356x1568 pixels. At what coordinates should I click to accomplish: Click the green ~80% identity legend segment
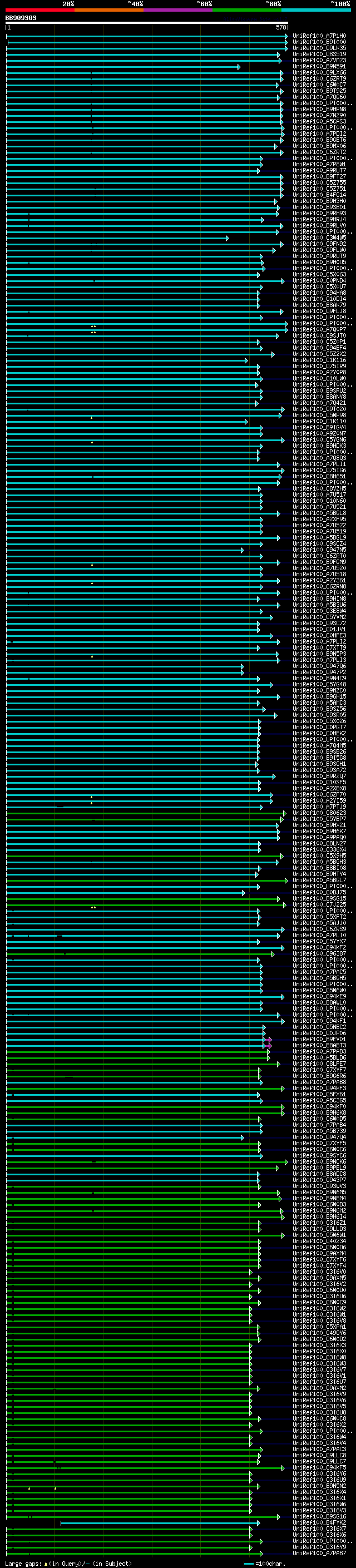point(247,10)
